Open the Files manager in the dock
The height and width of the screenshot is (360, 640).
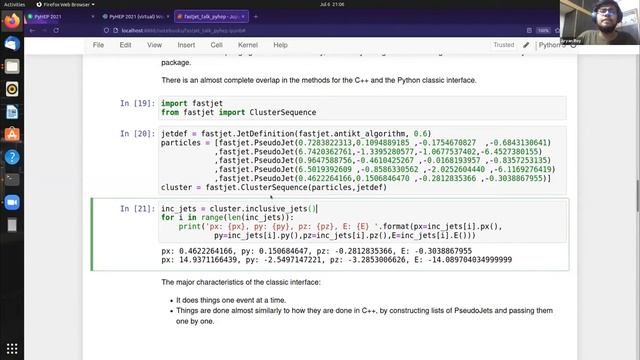(x=12, y=66)
